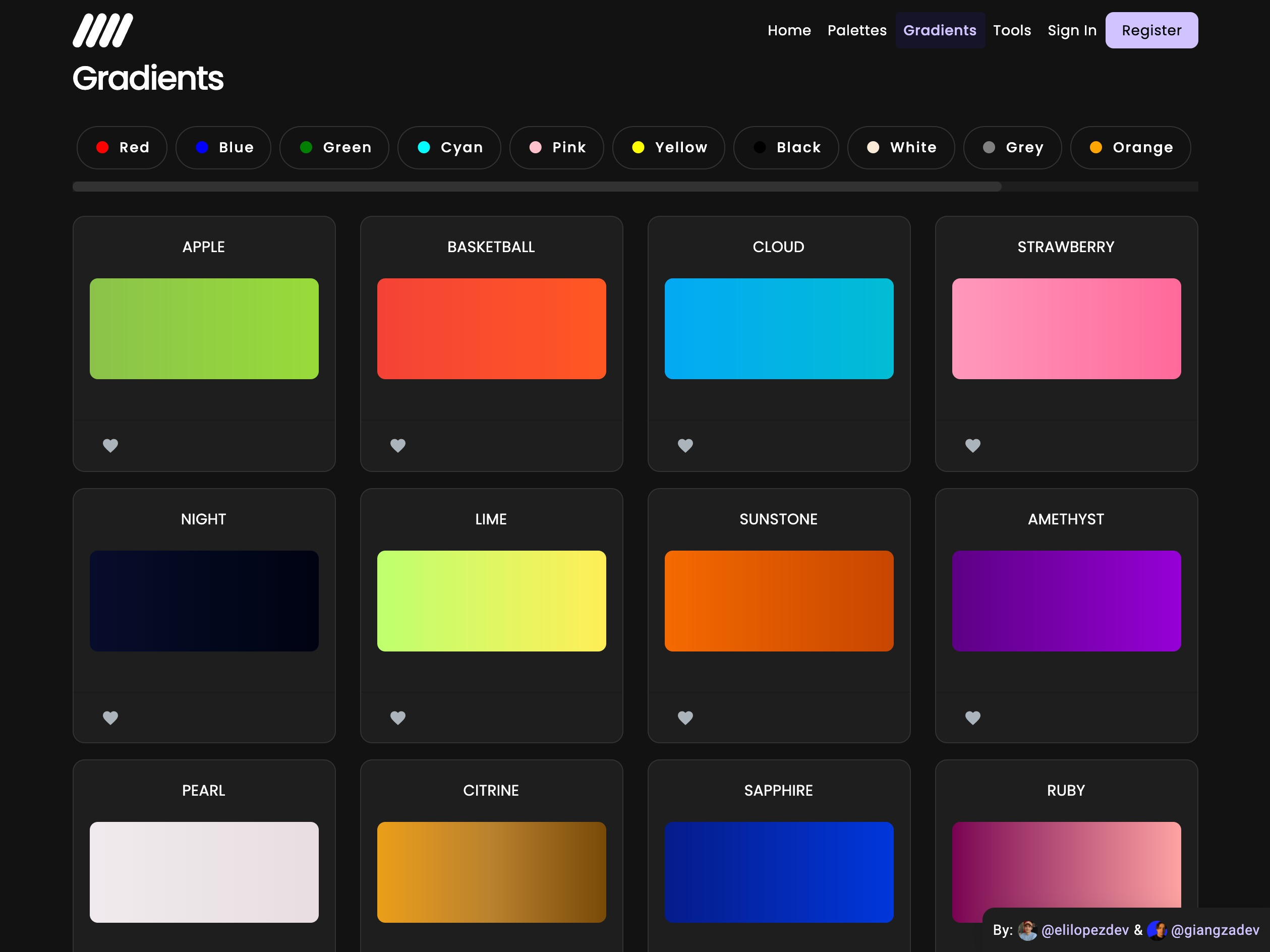Like the APPLE gradient via heart icon
Image resolution: width=1270 pixels, height=952 pixels.
click(110, 445)
